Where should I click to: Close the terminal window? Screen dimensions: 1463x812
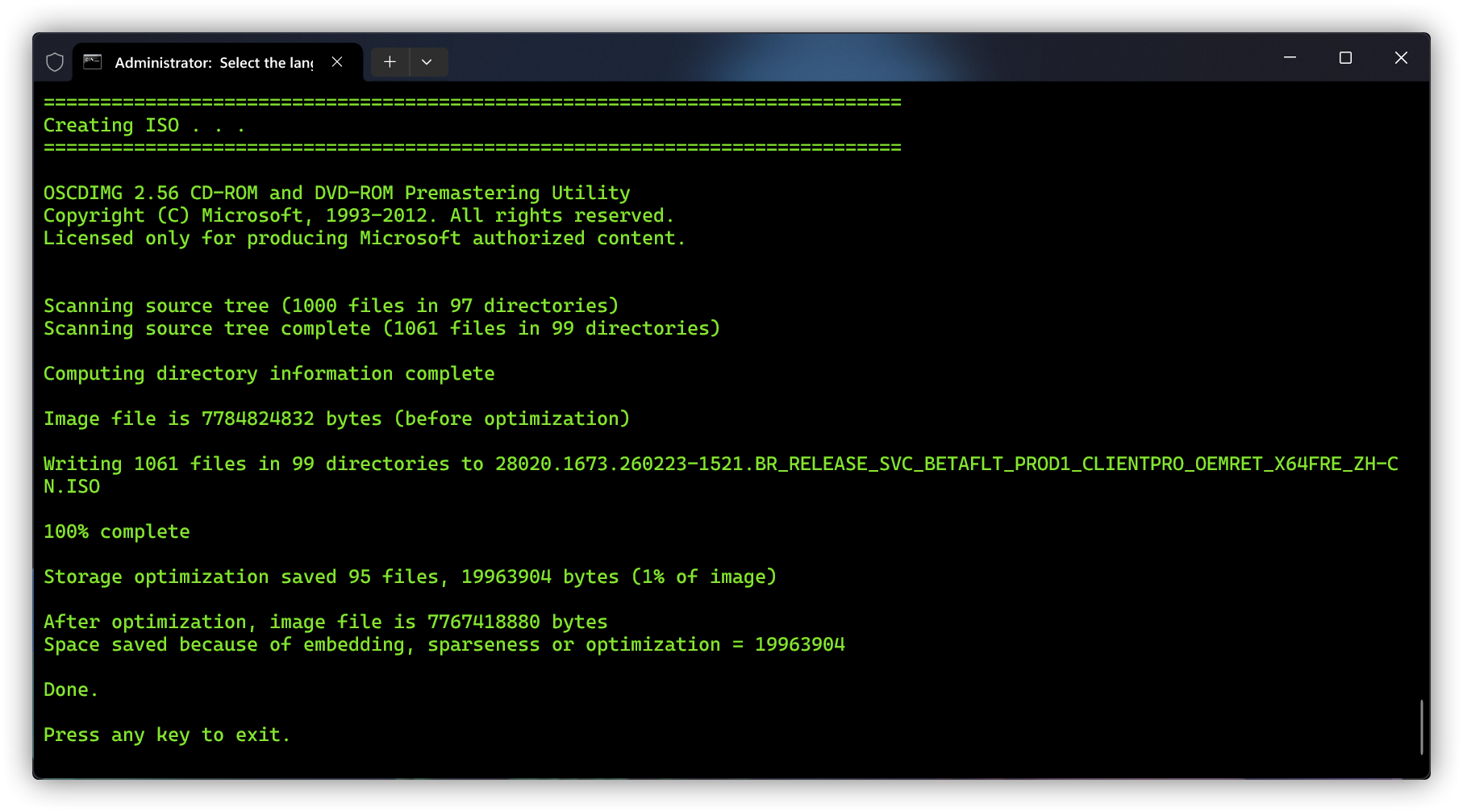(x=1401, y=58)
